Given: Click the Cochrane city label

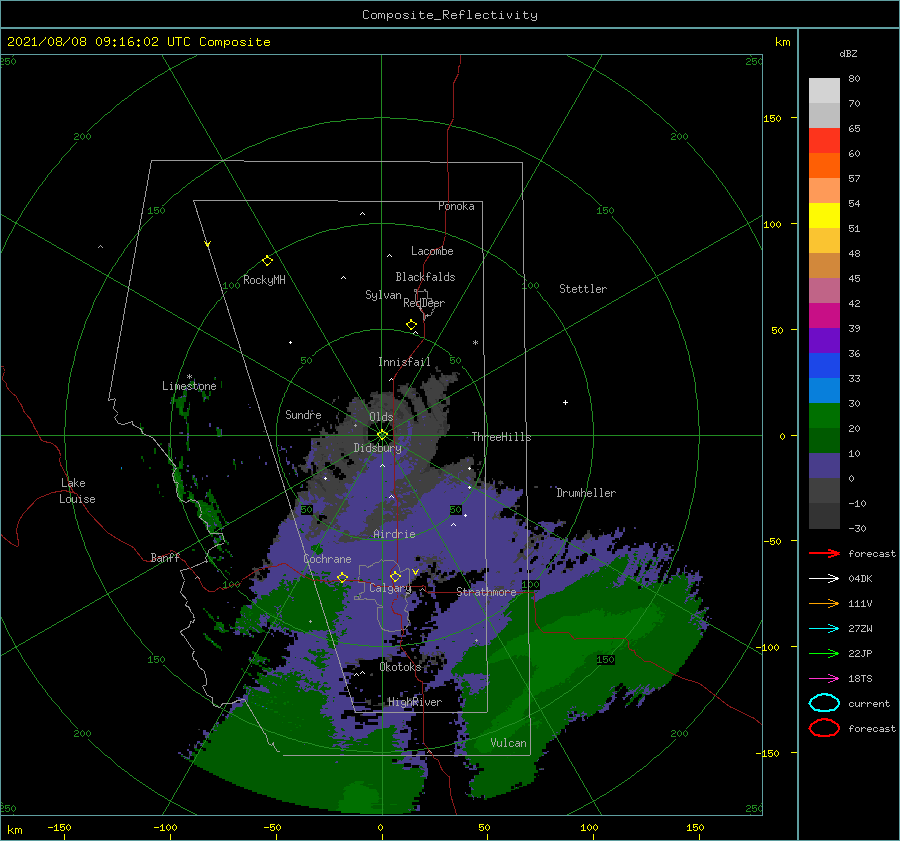Looking at the screenshot, I should click(x=327, y=559).
